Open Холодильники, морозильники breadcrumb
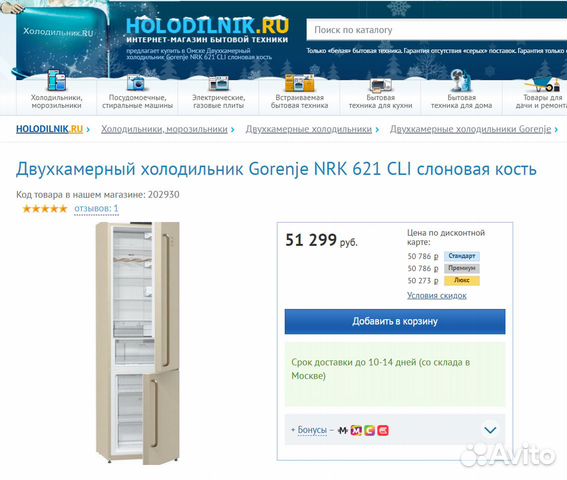 pyautogui.click(x=164, y=129)
